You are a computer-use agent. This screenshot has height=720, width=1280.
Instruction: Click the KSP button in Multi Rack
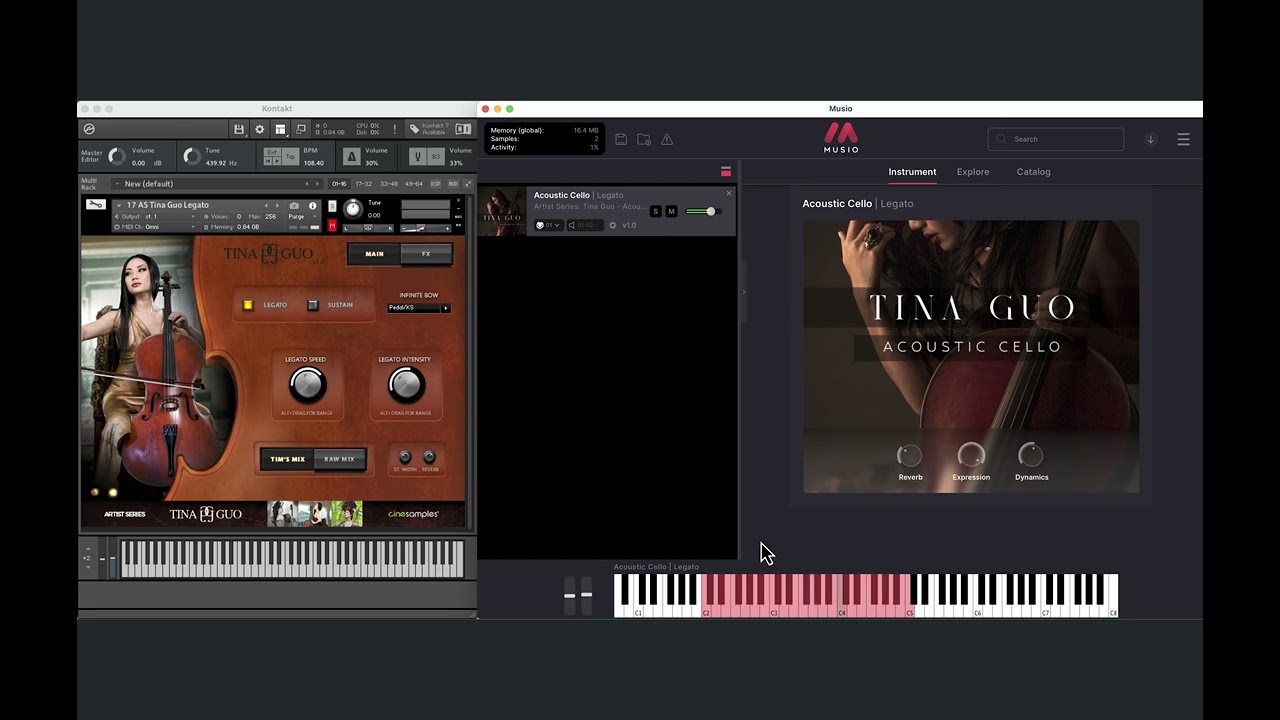coord(436,184)
